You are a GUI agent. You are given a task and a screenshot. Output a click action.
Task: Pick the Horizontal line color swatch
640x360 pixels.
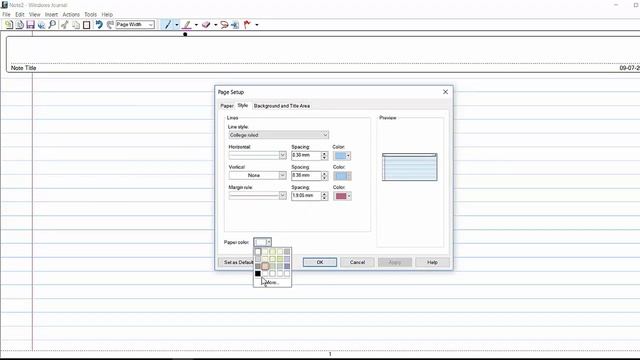pos(342,156)
